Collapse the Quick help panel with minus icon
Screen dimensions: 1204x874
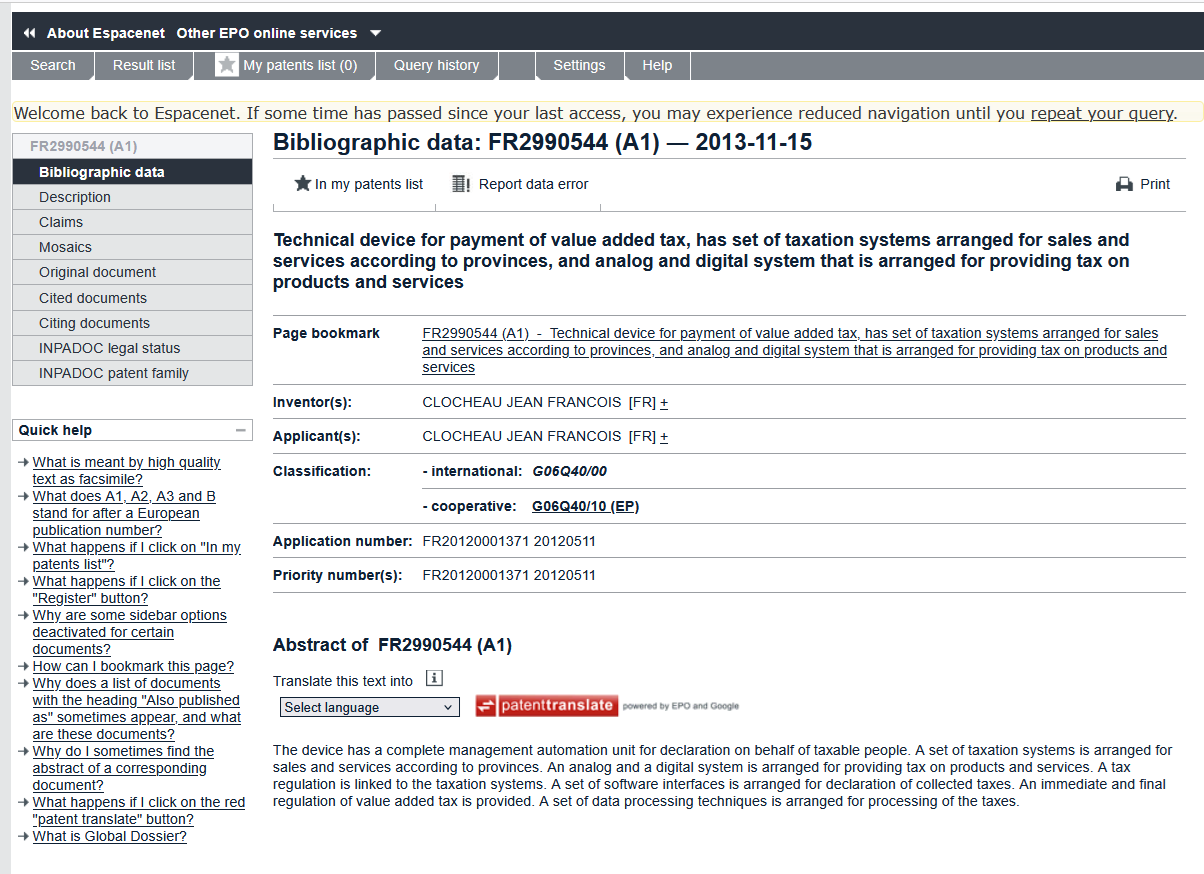click(240, 430)
